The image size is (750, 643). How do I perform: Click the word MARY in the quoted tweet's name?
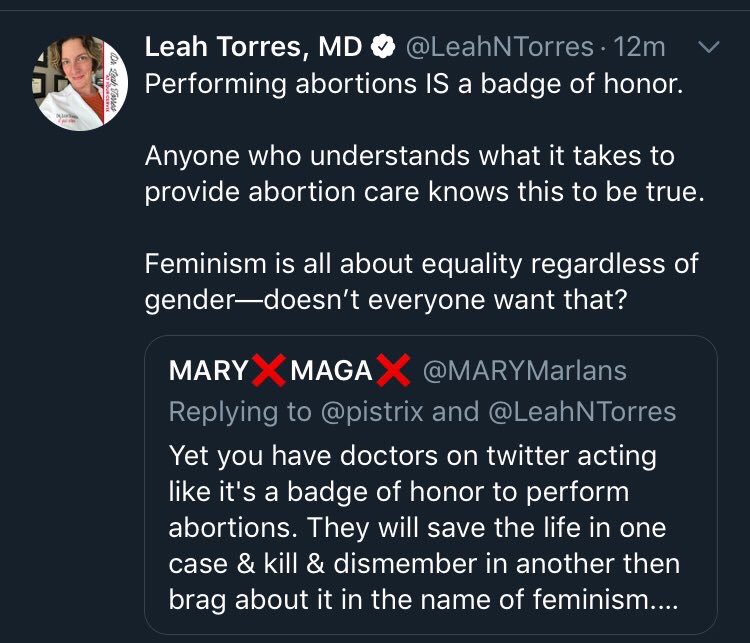click(x=208, y=371)
